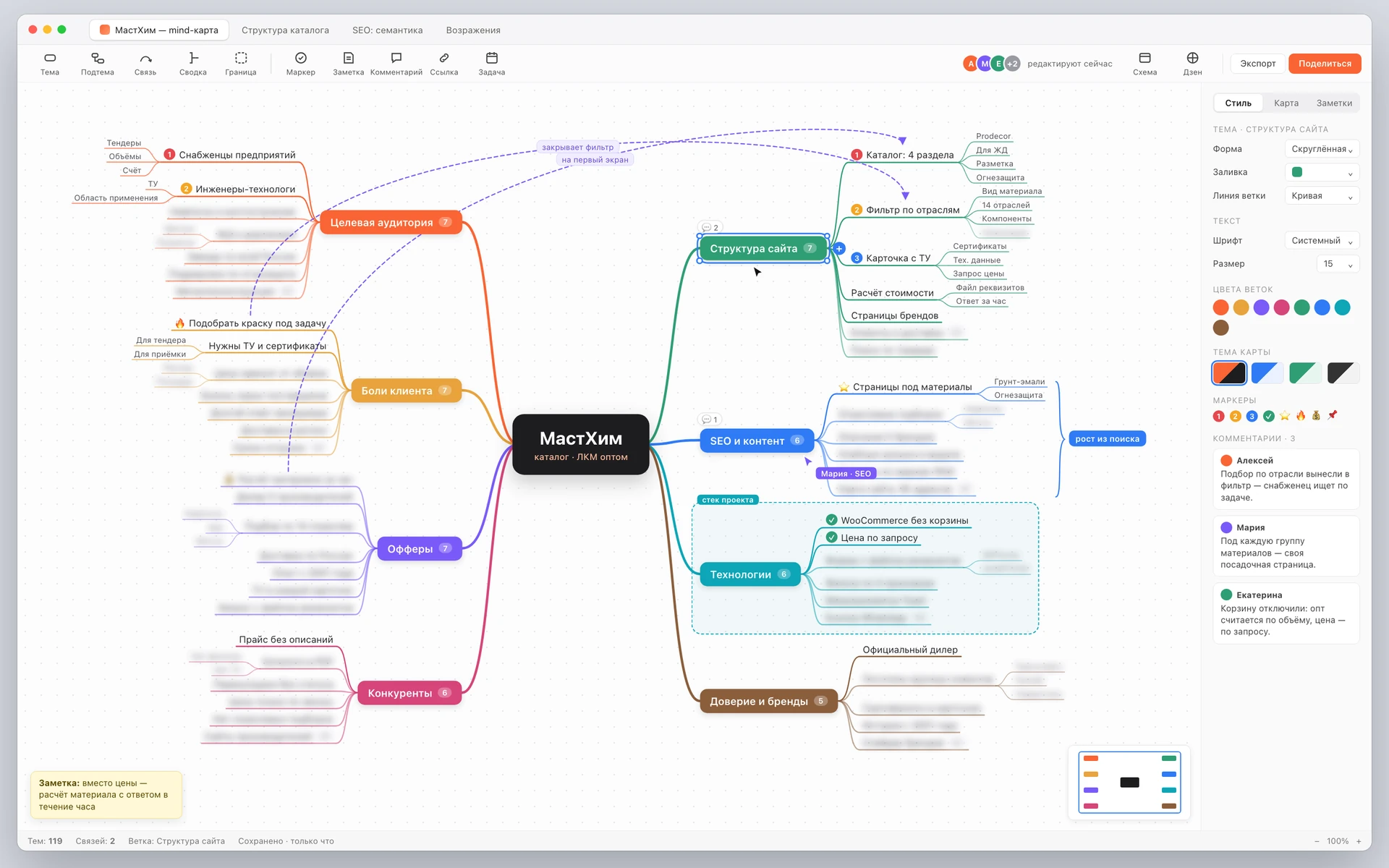1389x868 pixels.
Task: Add a Комментарий to the topic
Action: (396, 64)
